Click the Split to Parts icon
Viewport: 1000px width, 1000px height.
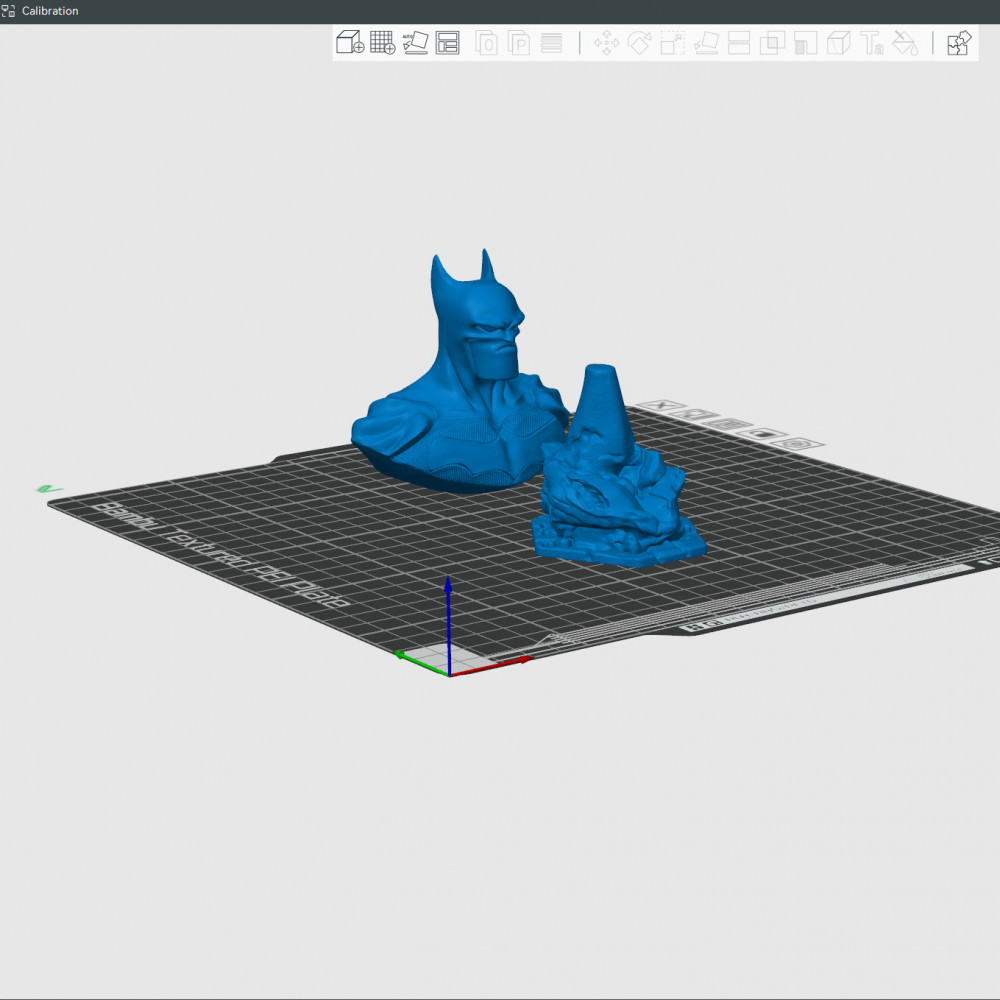(519, 43)
